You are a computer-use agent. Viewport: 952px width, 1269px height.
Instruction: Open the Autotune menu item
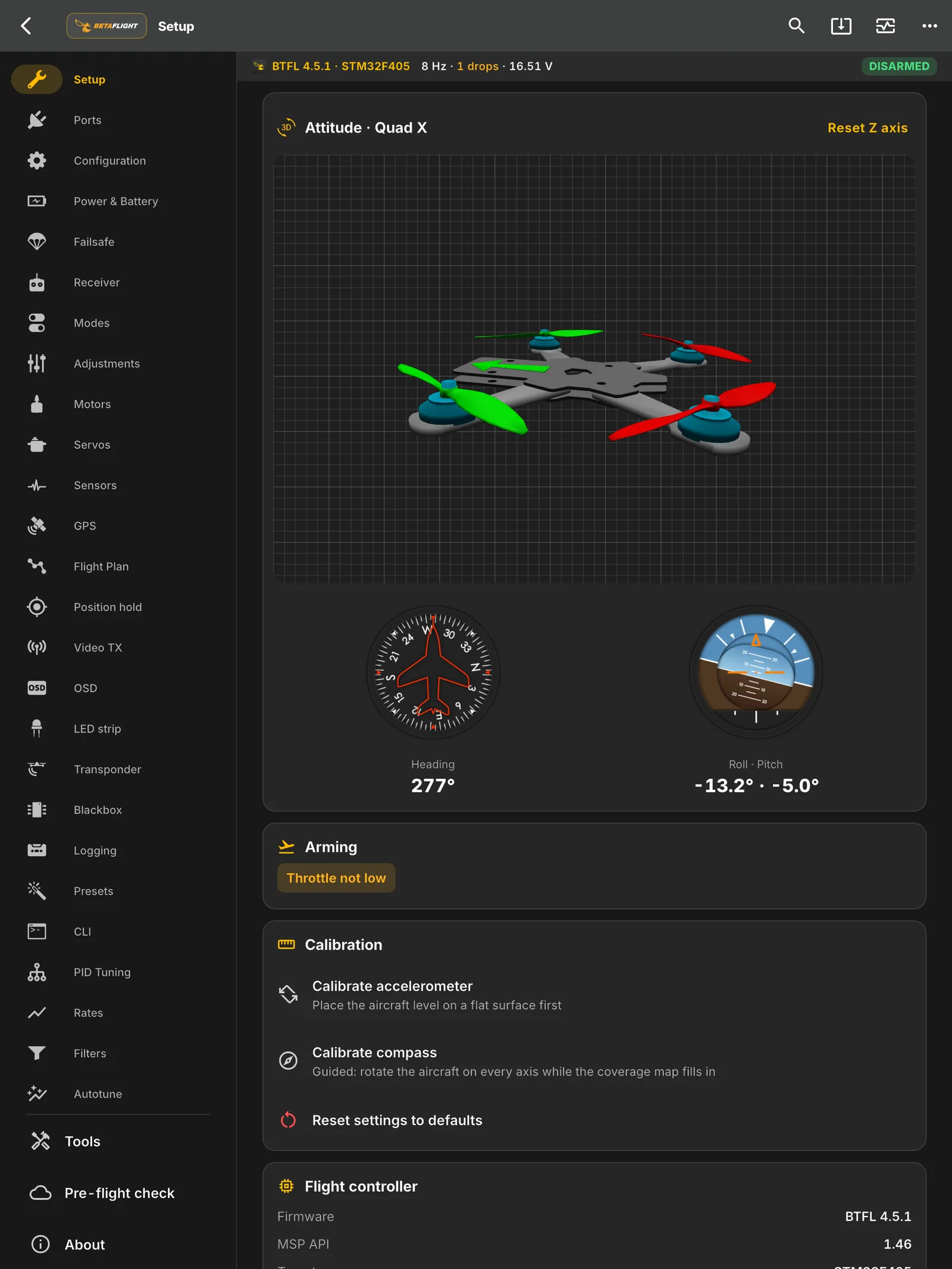tap(118, 1094)
